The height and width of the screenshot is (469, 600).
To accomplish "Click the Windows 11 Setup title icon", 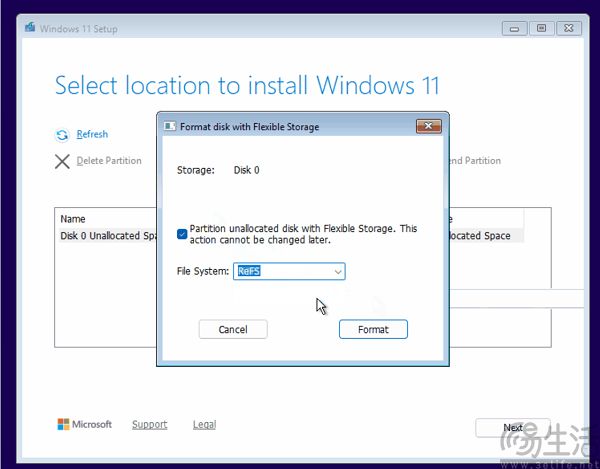I will 30,28.
